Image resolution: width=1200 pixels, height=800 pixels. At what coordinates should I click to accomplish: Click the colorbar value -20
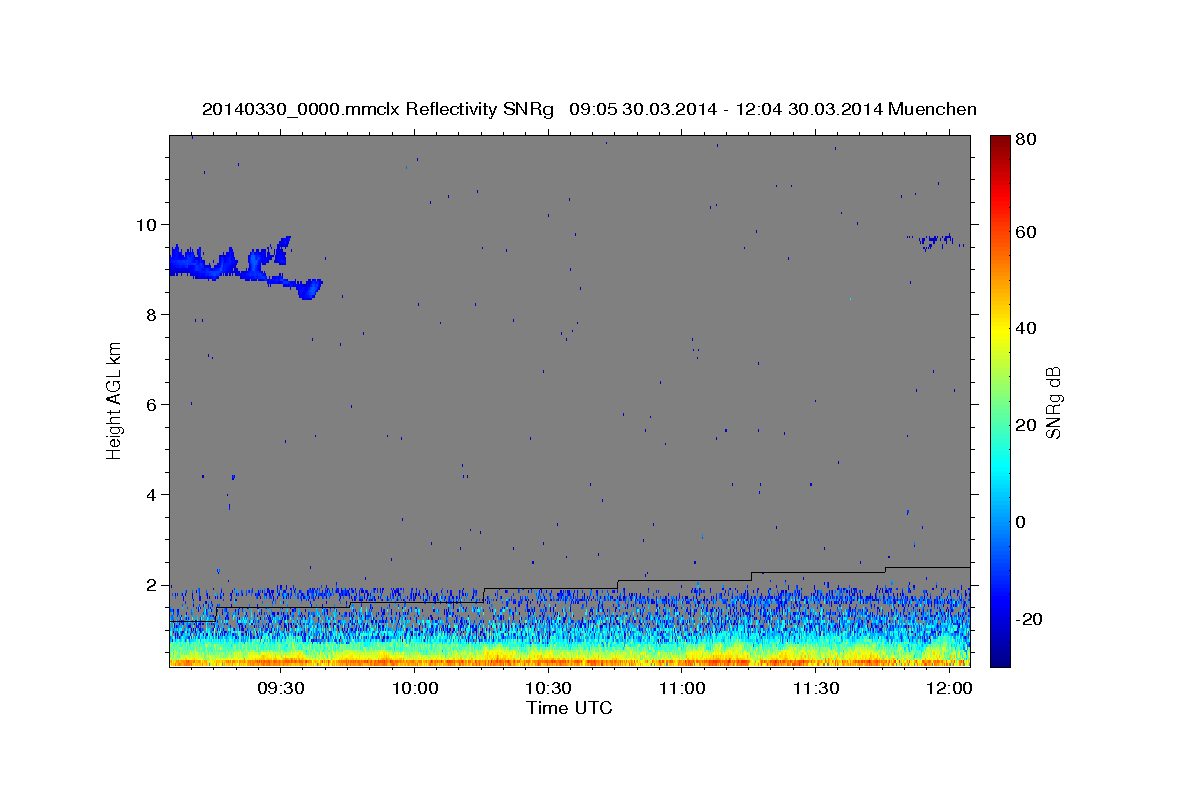(1028, 619)
